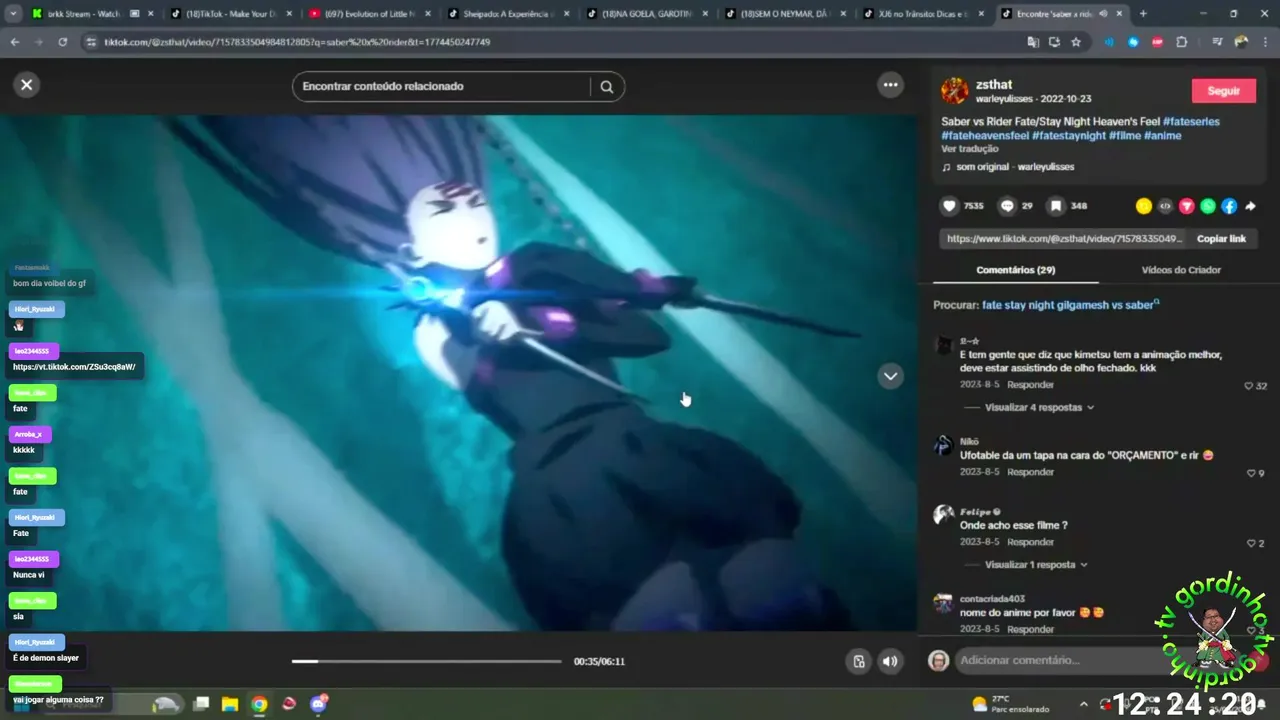Reload the page
The width and height of the screenshot is (1280, 720).
click(62, 42)
